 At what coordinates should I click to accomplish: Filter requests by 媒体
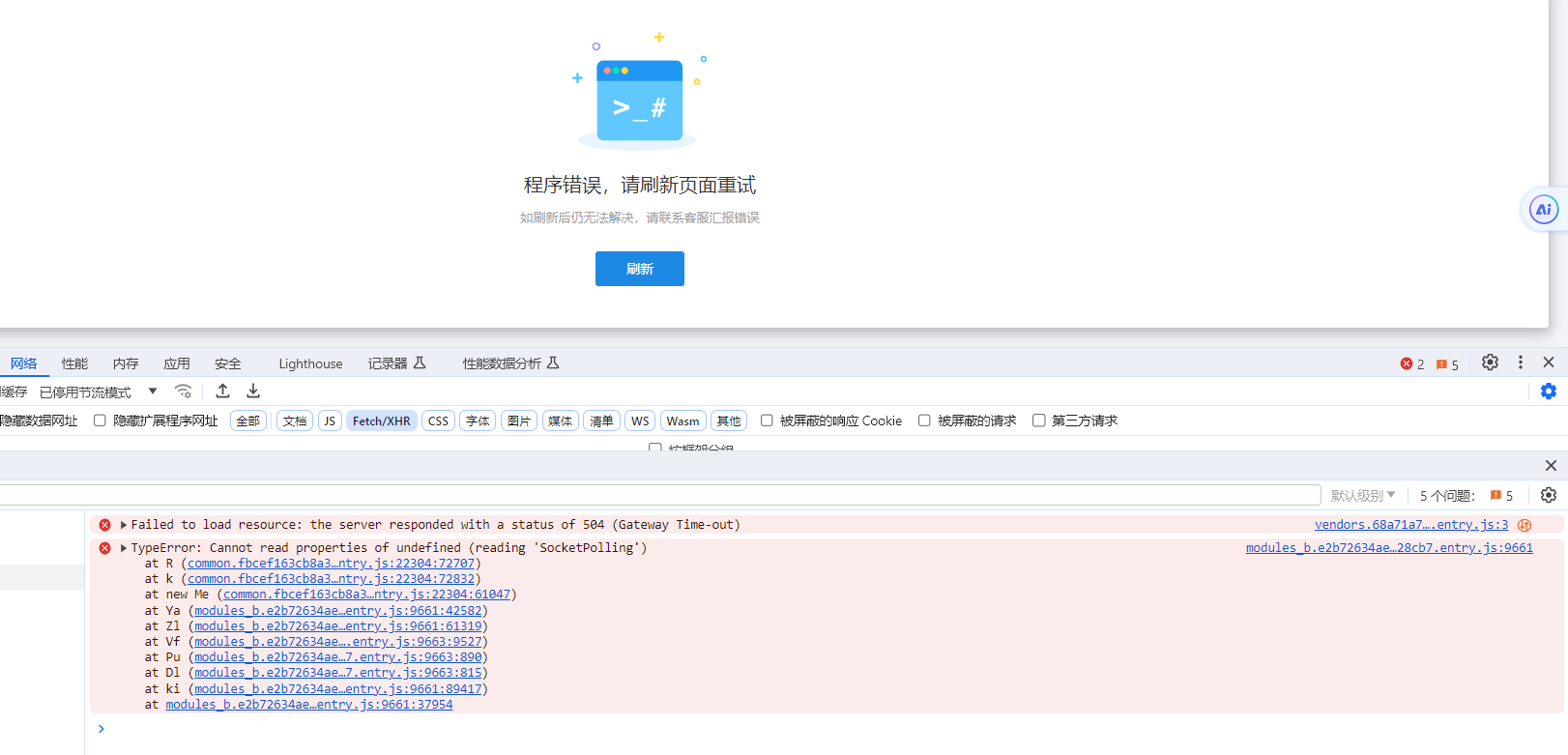[561, 421]
